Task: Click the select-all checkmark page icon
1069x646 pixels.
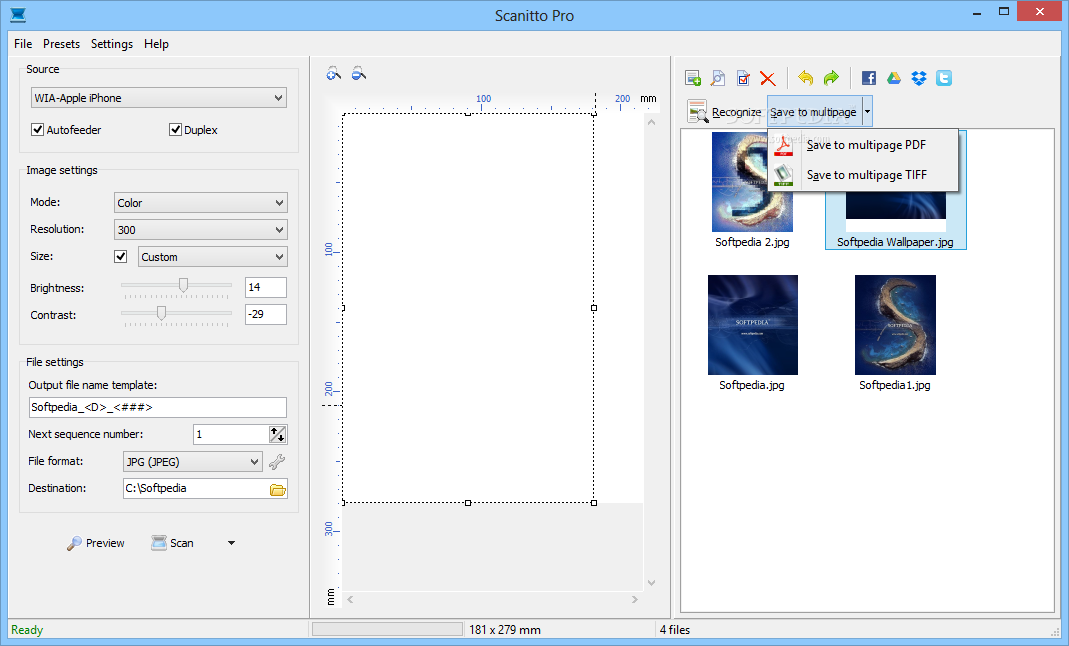Action: [x=743, y=78]
